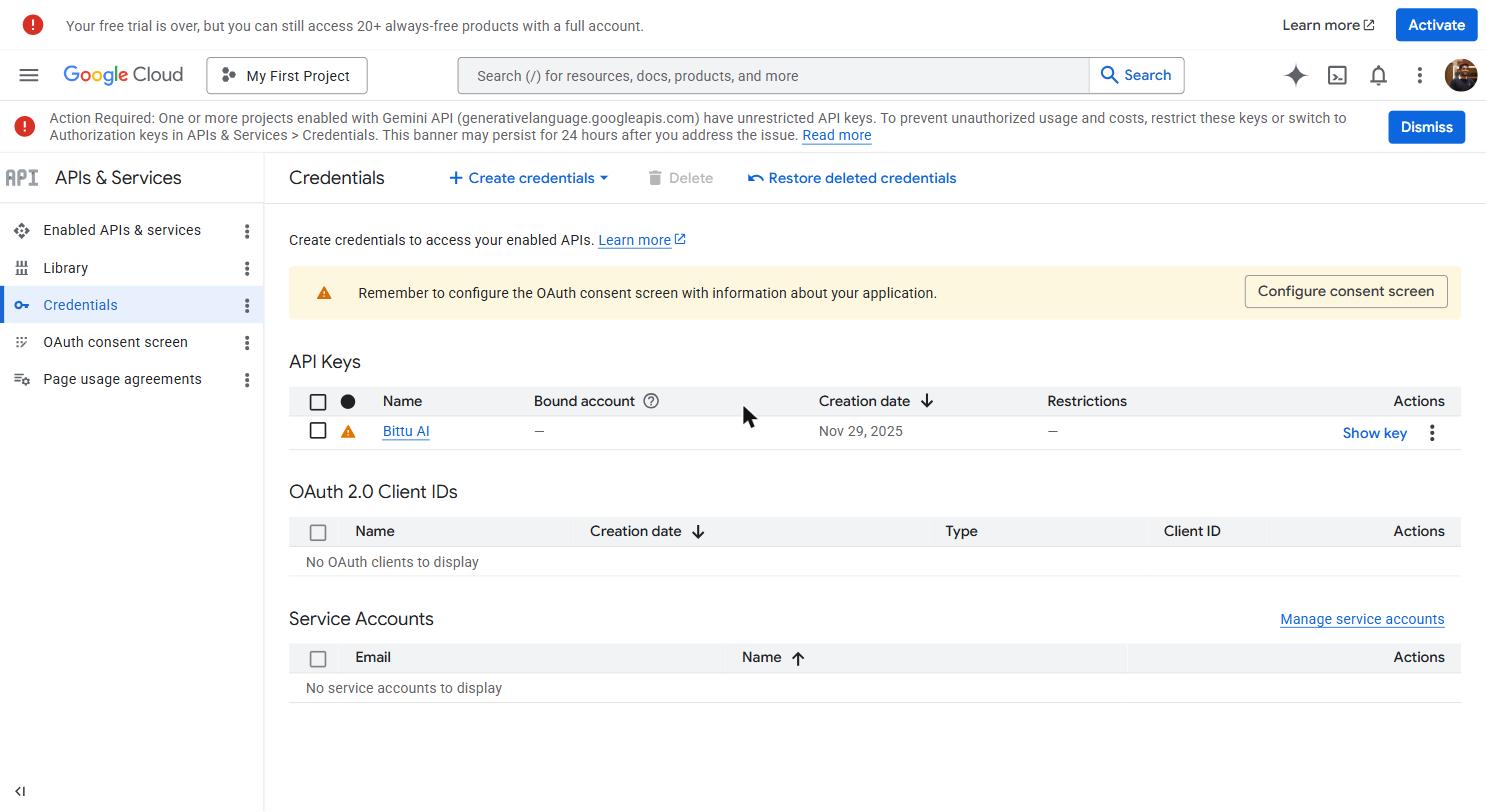Open the top bar more options menu
1486x812 pixels.
1419,75
